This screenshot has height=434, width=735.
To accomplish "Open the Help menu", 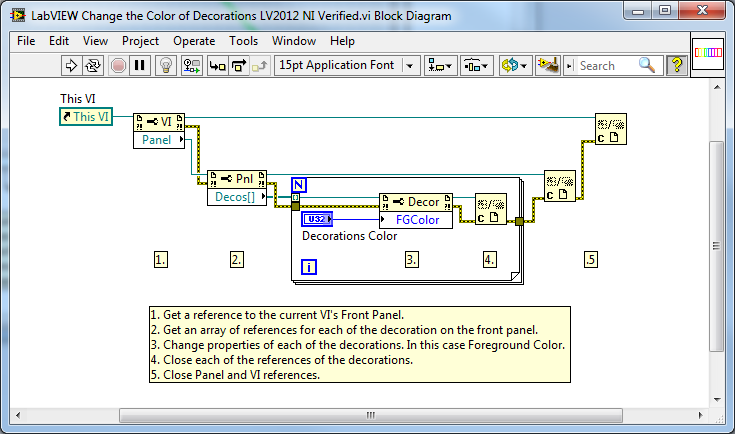I will [x=342, y=41].
